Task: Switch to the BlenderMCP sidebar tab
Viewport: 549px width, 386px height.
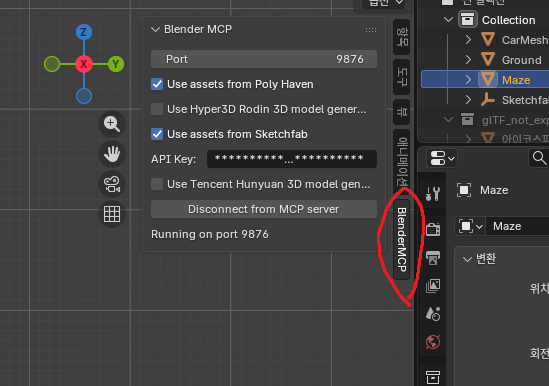Action: point(402,240)
